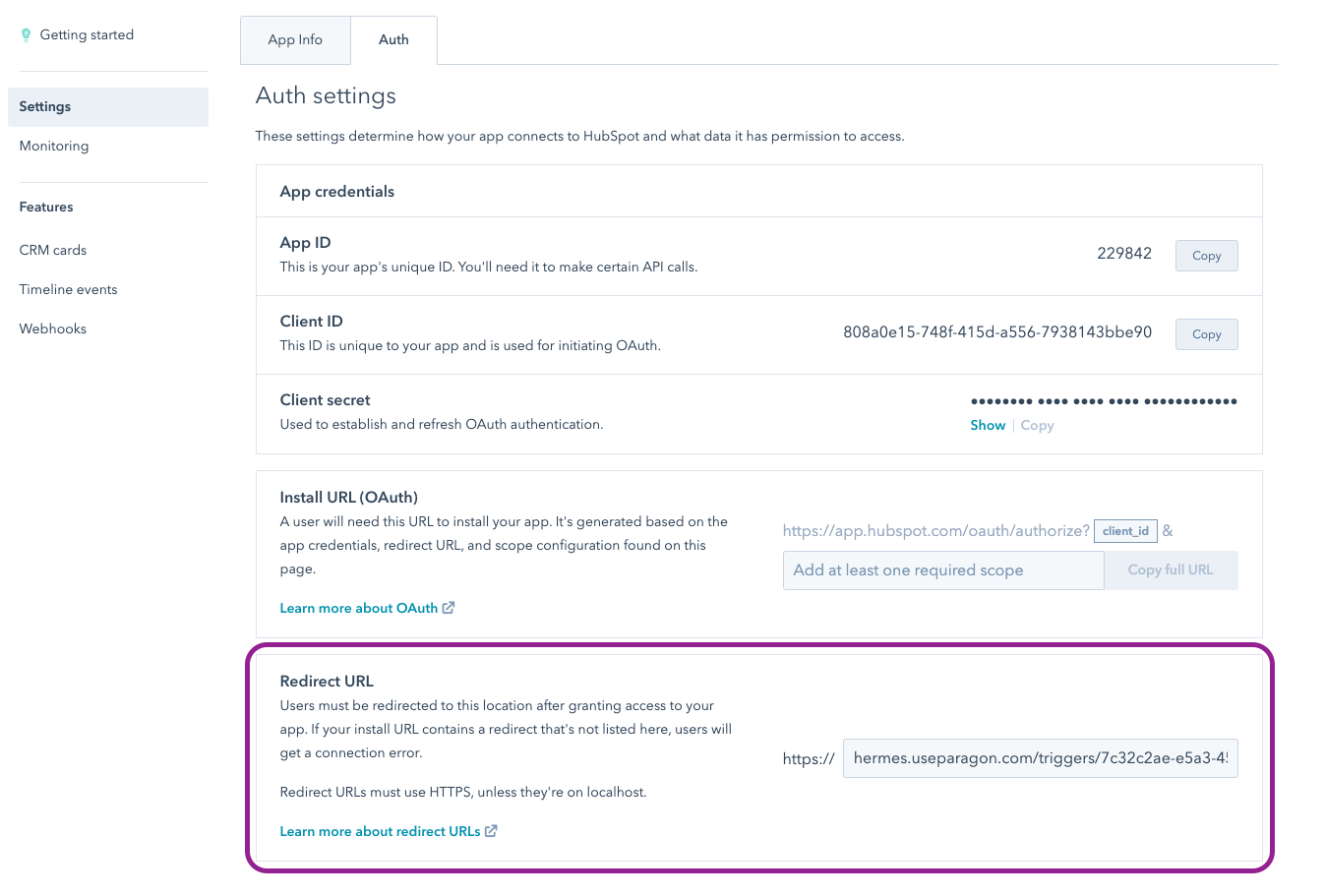The width and height of the screenshot is (1325, 896).
Task: Open Webhooks feature
Action: point(53,329)
